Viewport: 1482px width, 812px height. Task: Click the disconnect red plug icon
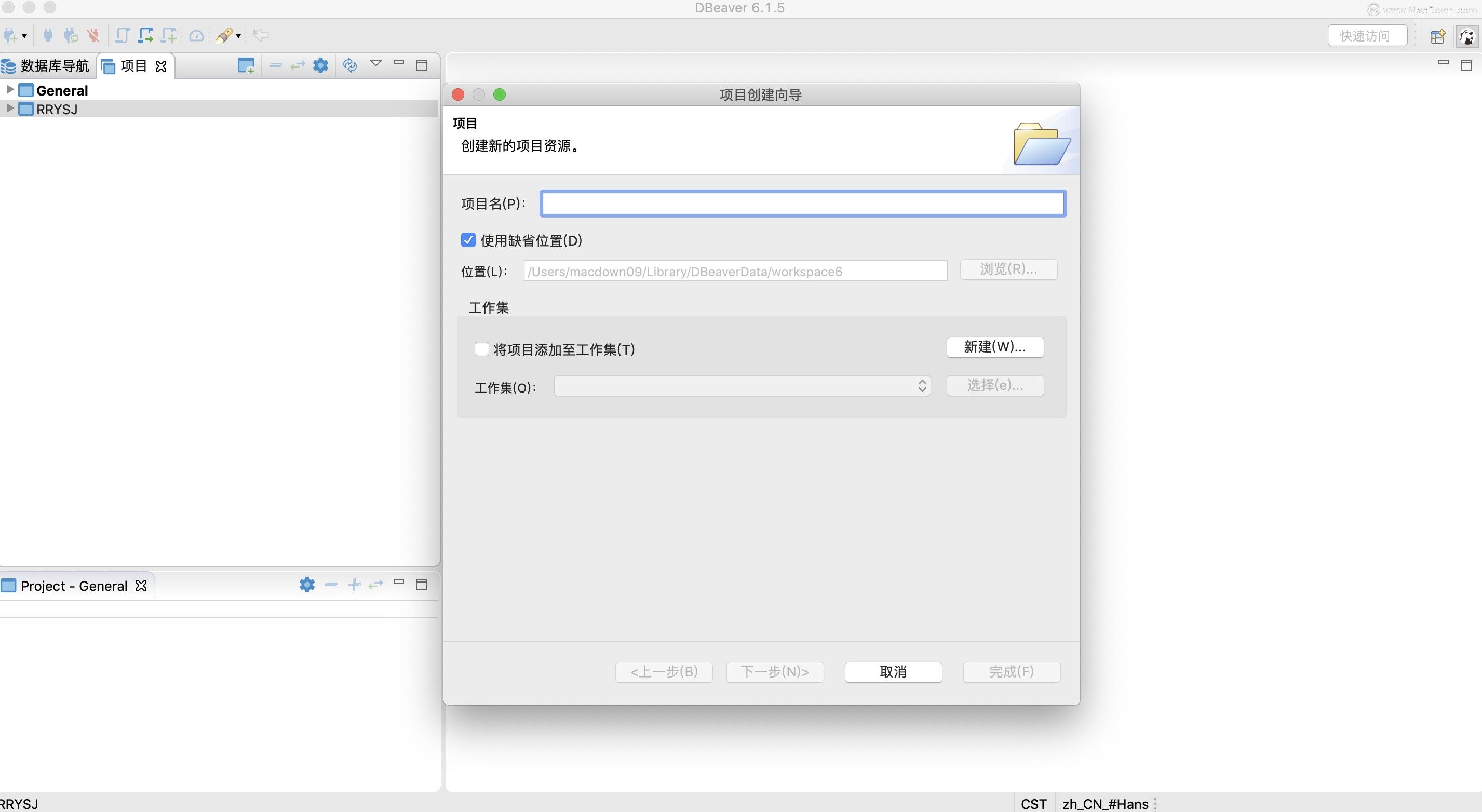coord(92,36)
